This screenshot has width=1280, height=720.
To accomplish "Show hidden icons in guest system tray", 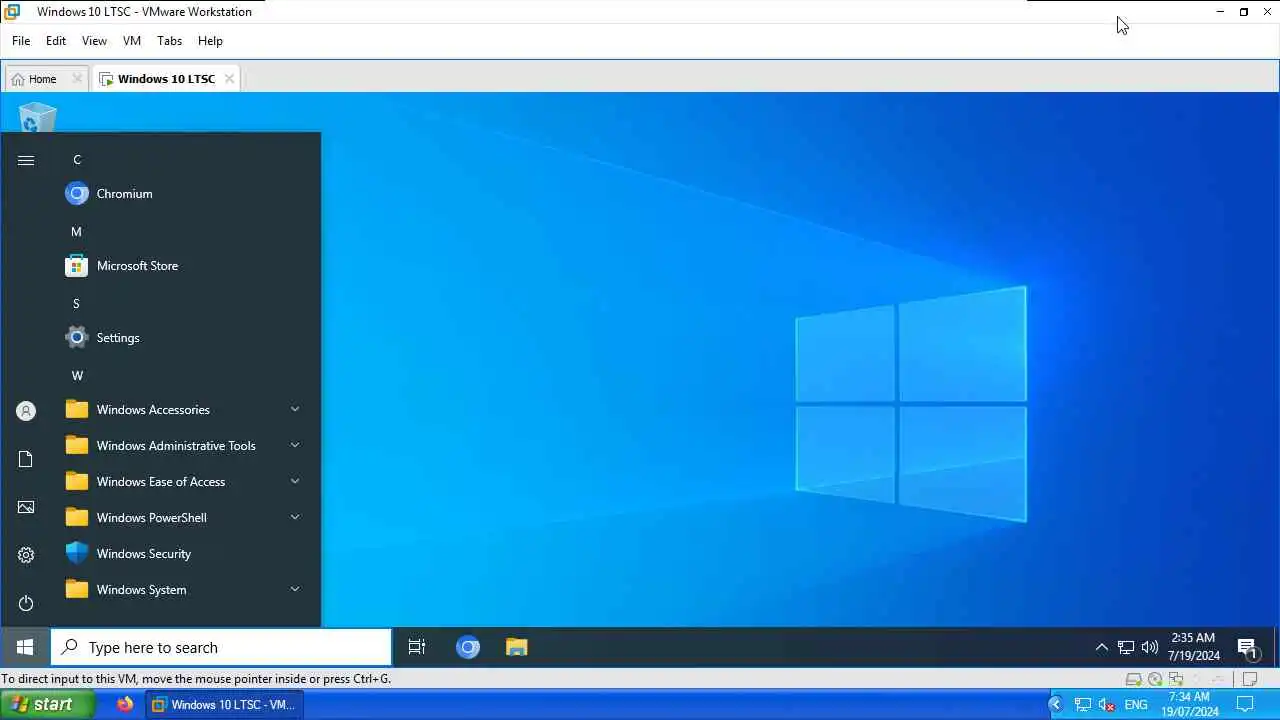I will [x=1101, y=647].
